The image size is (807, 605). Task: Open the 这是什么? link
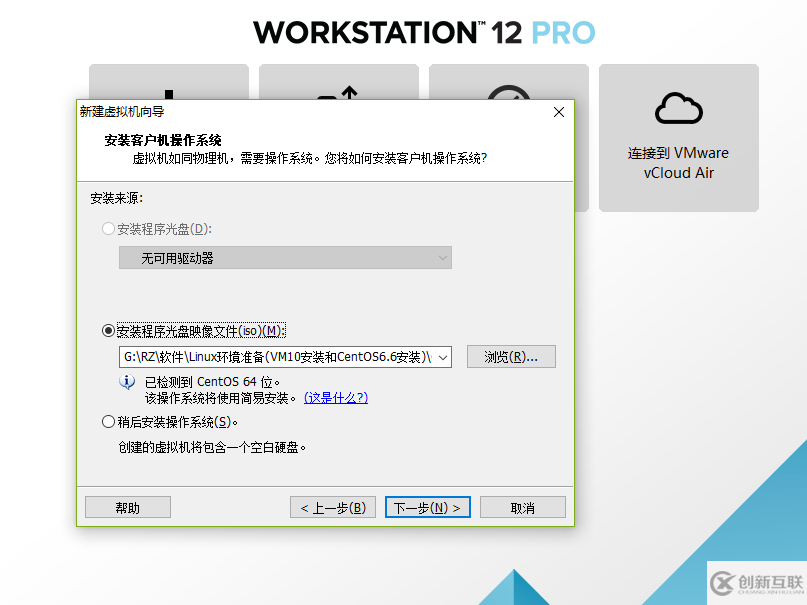click(336, 398)
